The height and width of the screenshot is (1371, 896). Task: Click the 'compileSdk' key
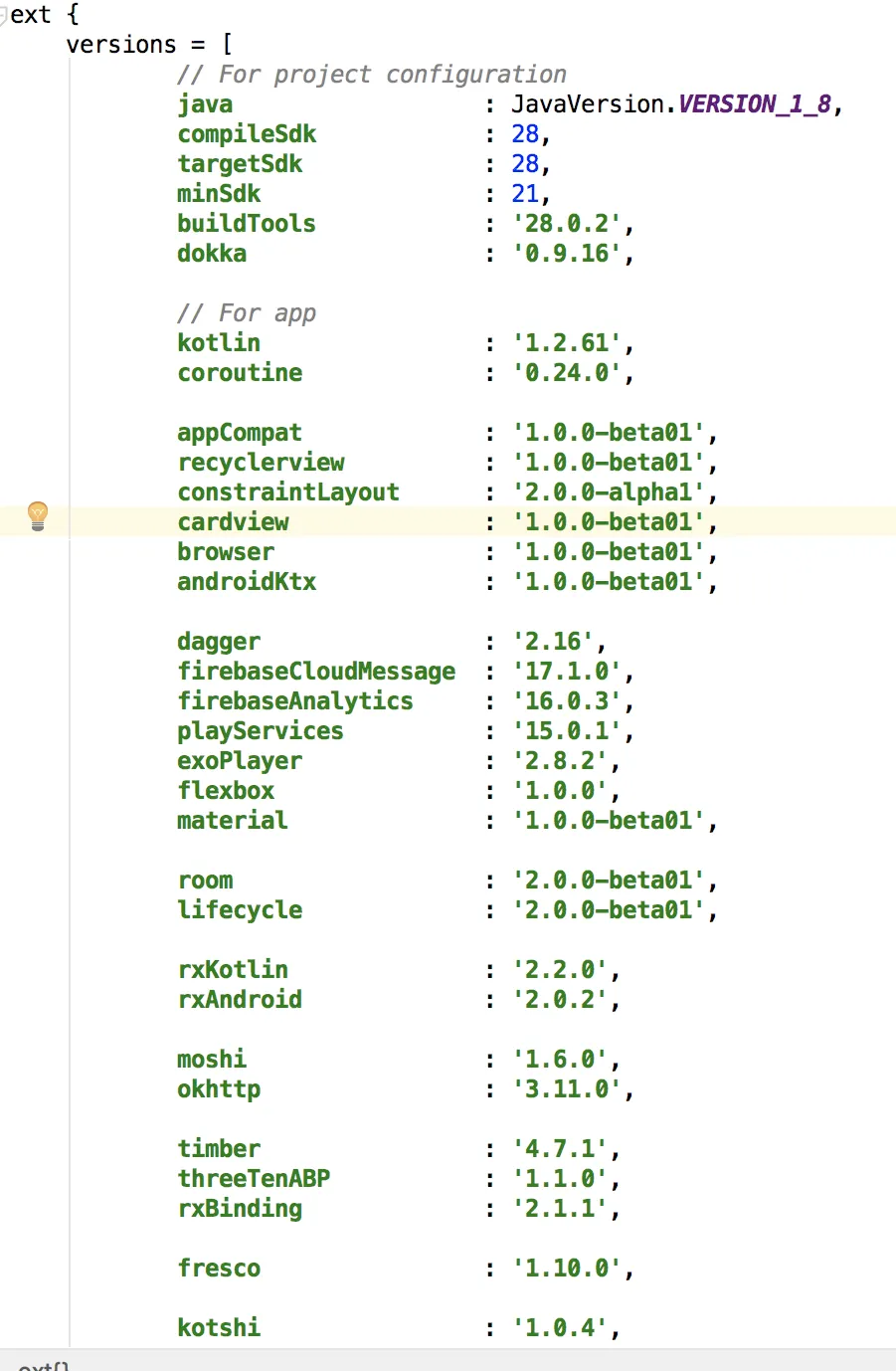[247, 134]
